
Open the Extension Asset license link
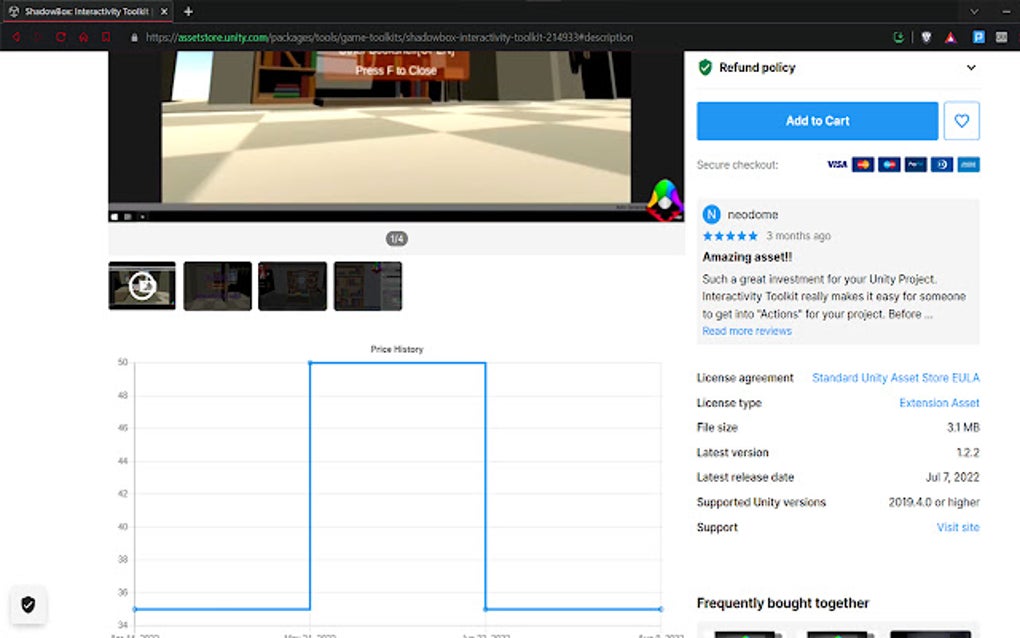click(x=939, y=403)
